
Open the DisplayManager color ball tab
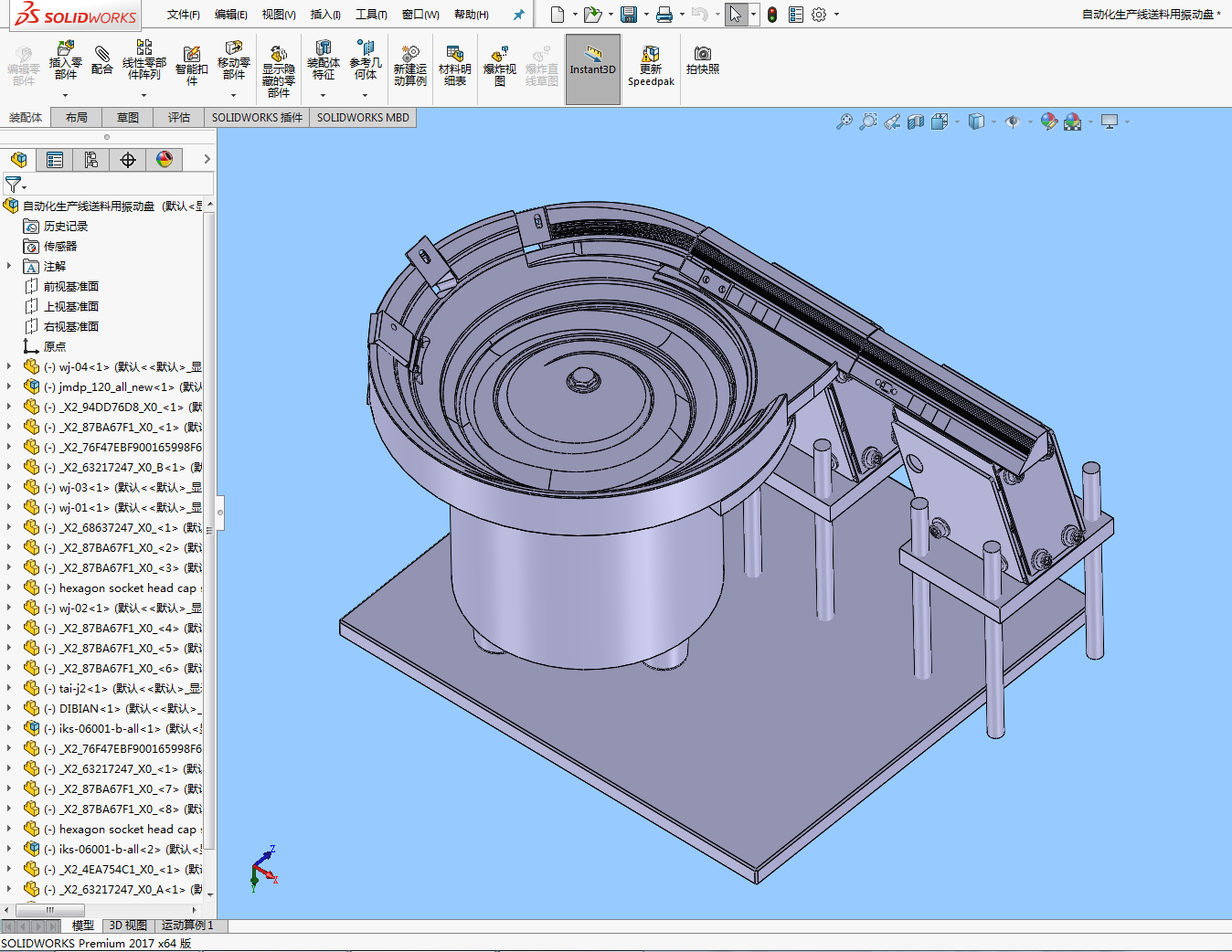165,160
